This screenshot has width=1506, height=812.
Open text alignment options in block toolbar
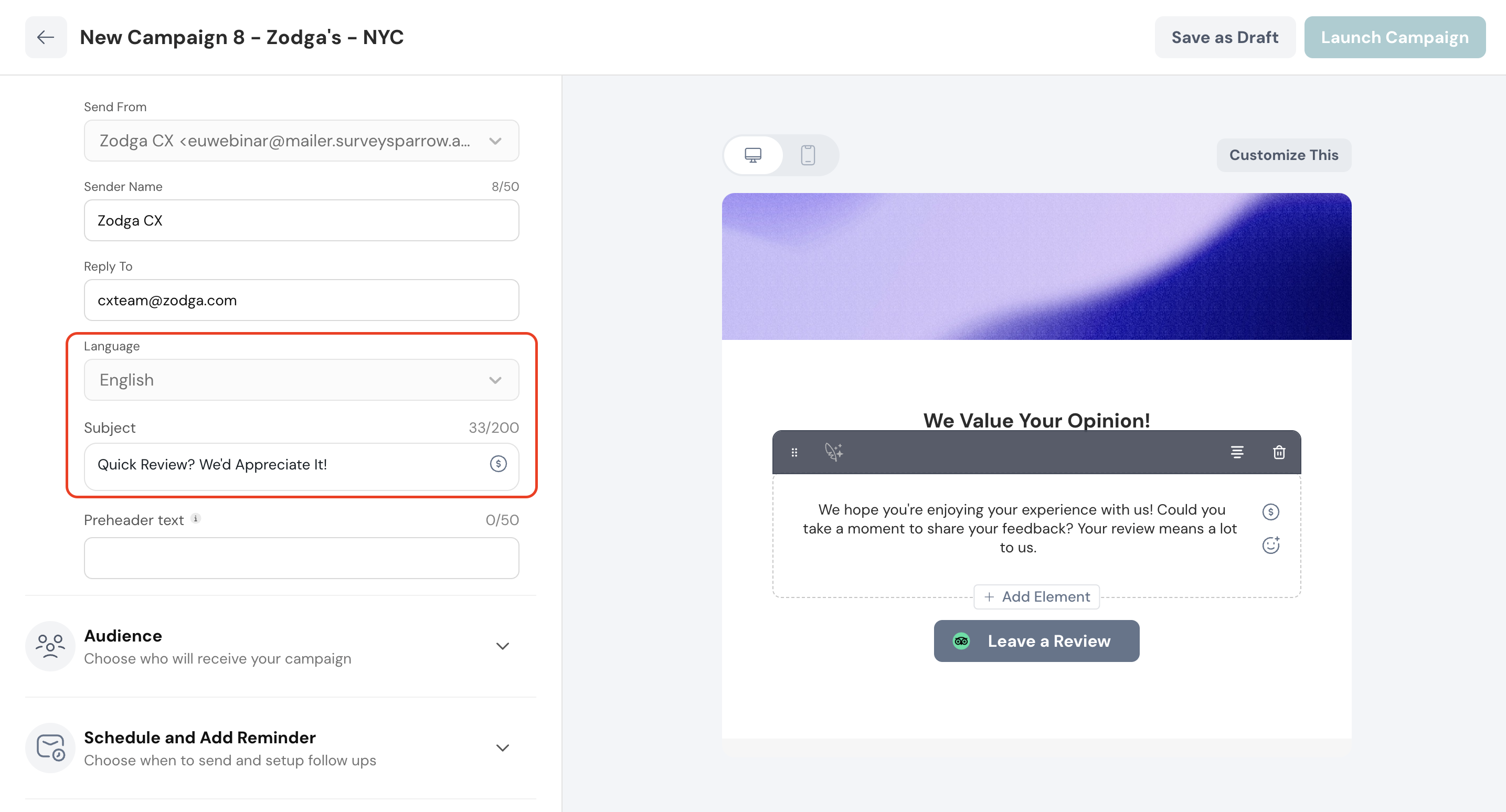(1236, 452)
